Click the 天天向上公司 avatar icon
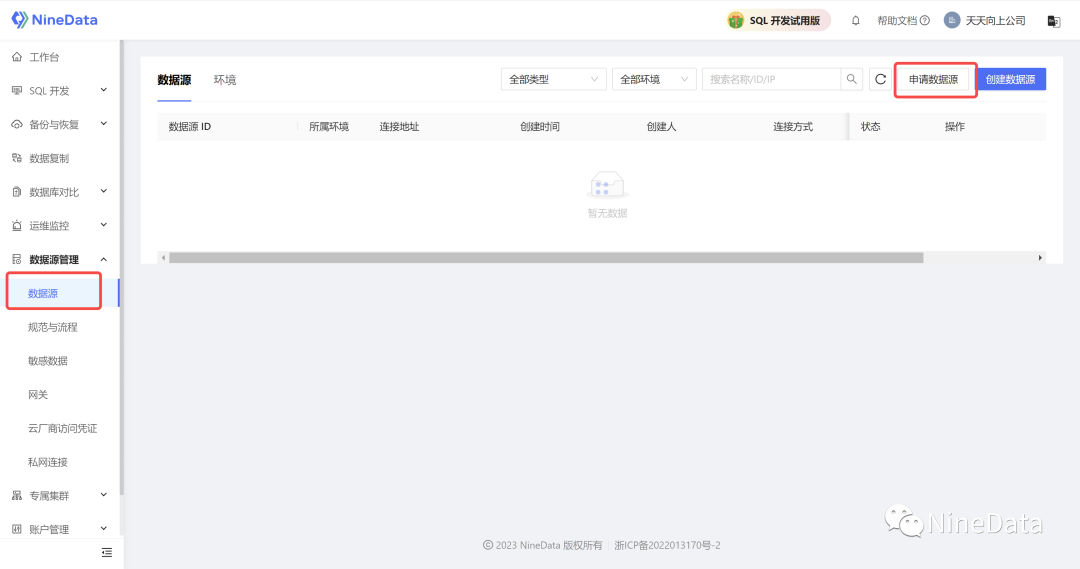1080x569 pixels. pos(952,21)
